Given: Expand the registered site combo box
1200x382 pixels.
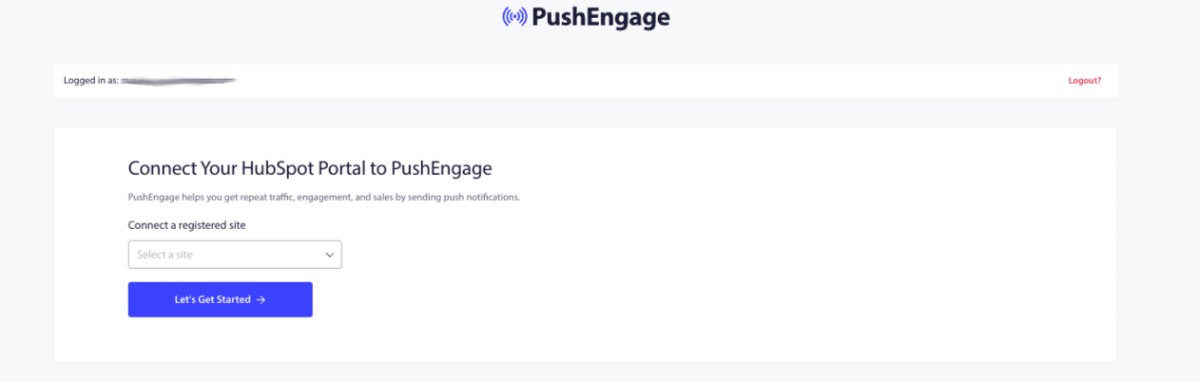Looking at the screenshot, I should 235,254.
